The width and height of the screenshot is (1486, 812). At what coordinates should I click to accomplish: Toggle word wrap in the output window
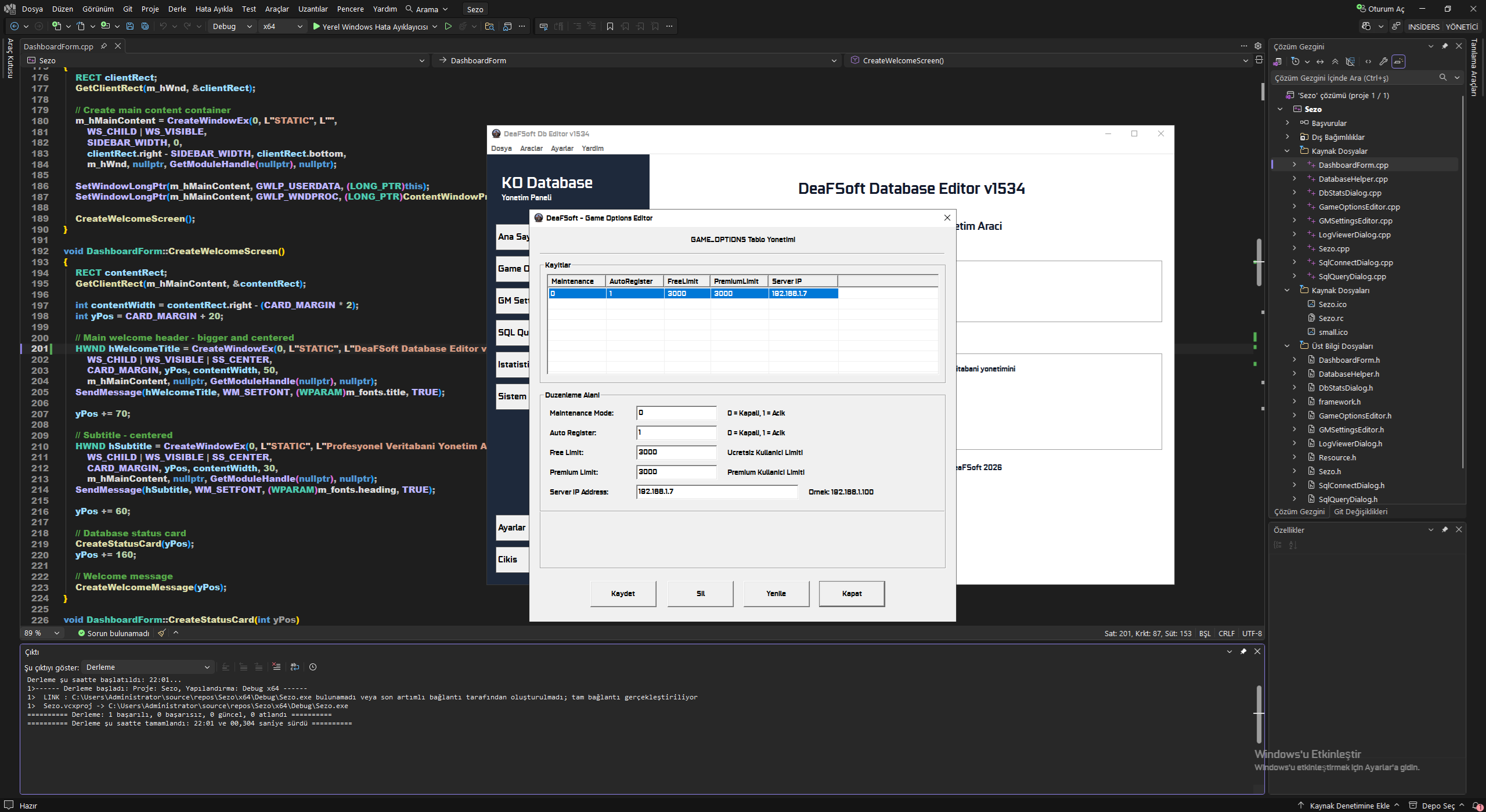295,667
